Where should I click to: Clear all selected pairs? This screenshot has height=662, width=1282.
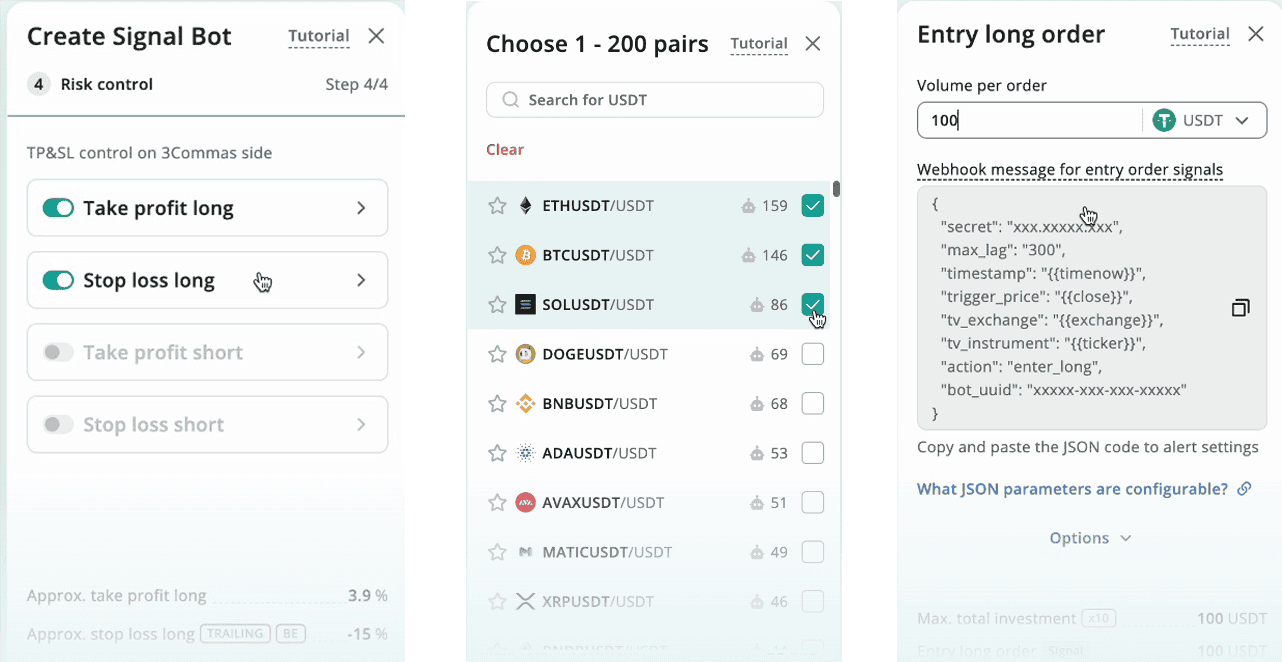click(x=505, y=149)
